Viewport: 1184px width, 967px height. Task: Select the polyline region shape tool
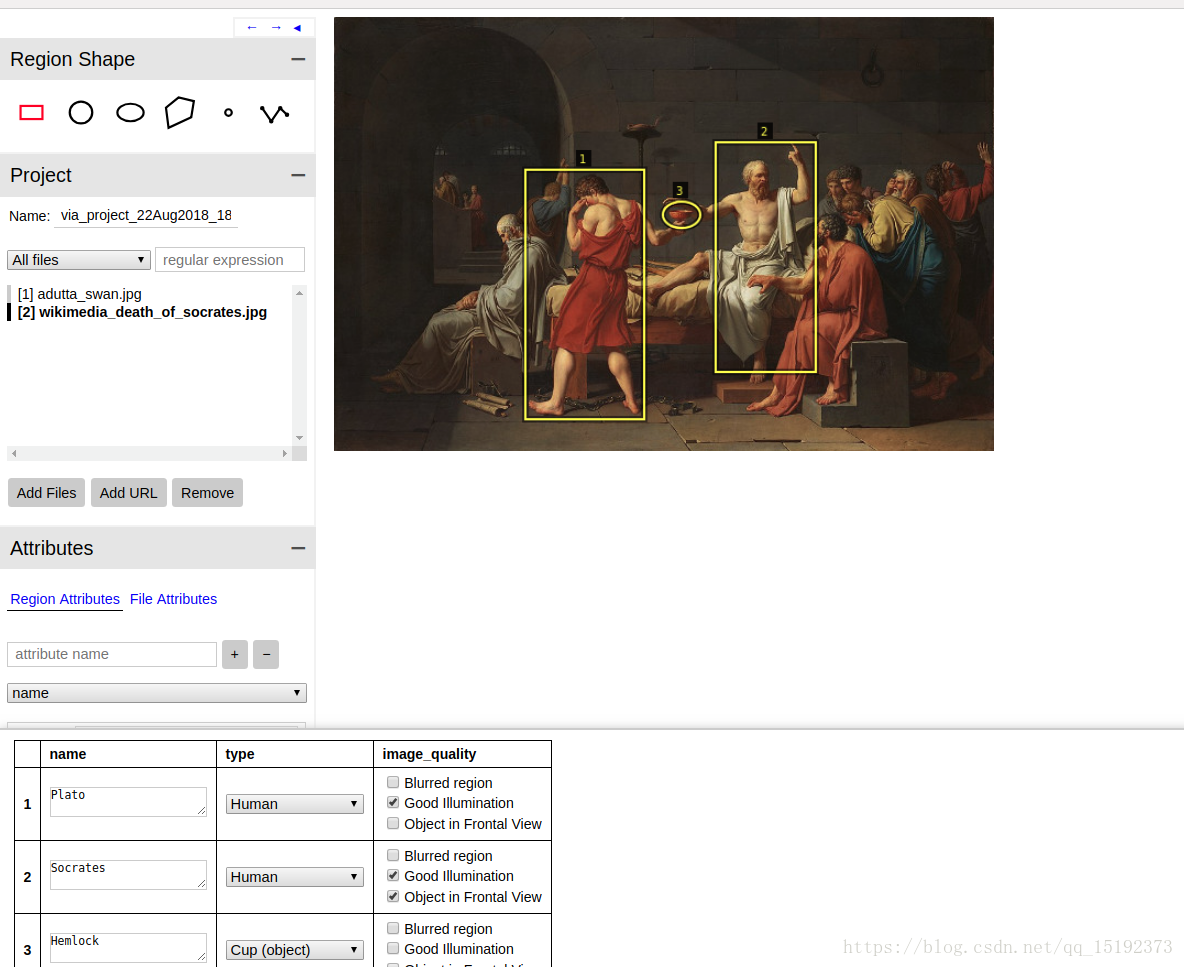[274, 113]
